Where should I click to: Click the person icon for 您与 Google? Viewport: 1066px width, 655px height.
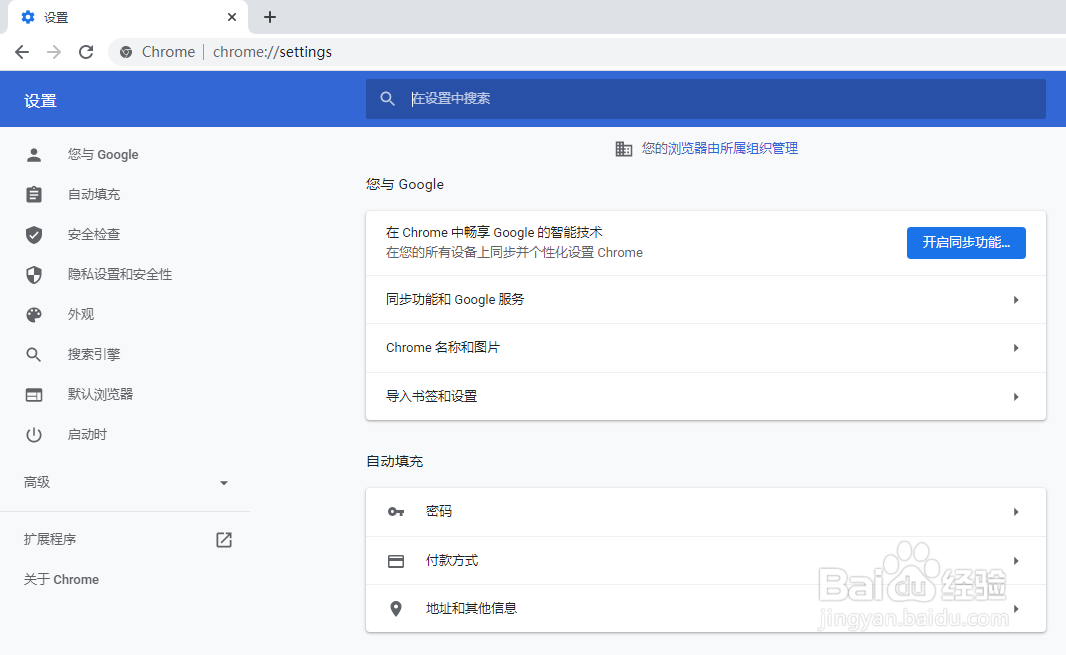pyautogui.click(x=34, y=155)
